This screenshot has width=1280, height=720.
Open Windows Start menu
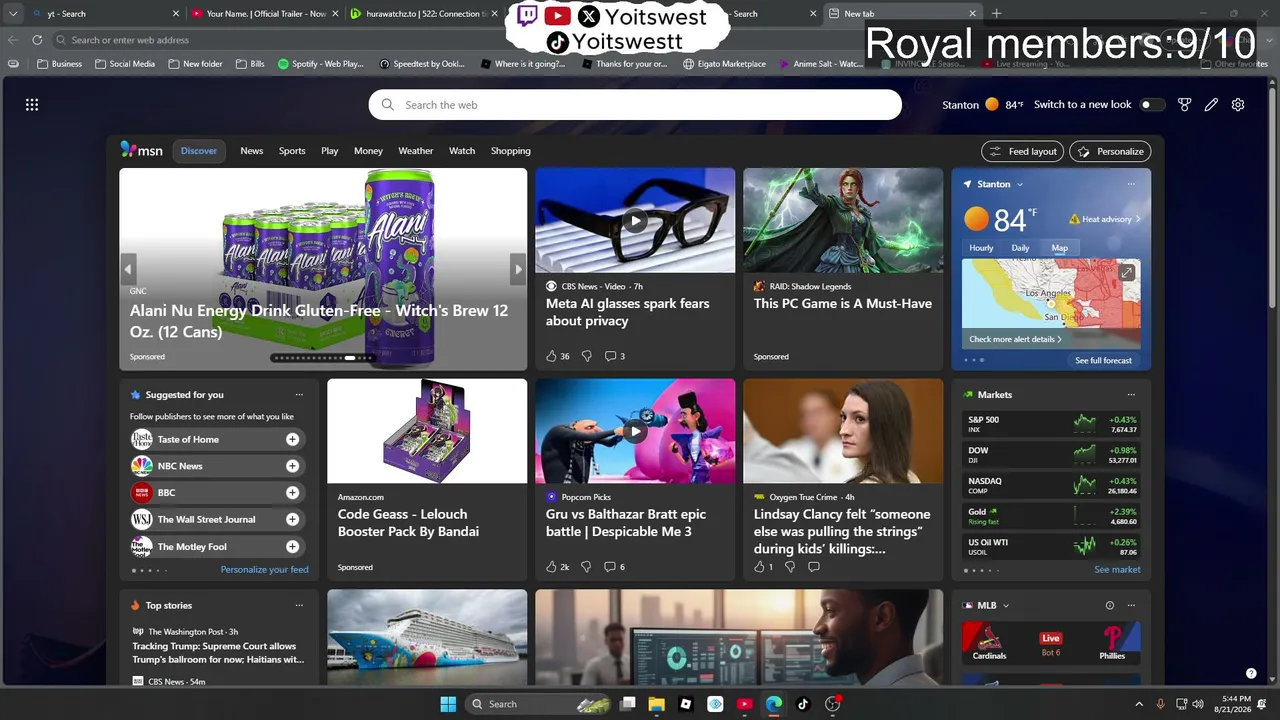point(448,704)
